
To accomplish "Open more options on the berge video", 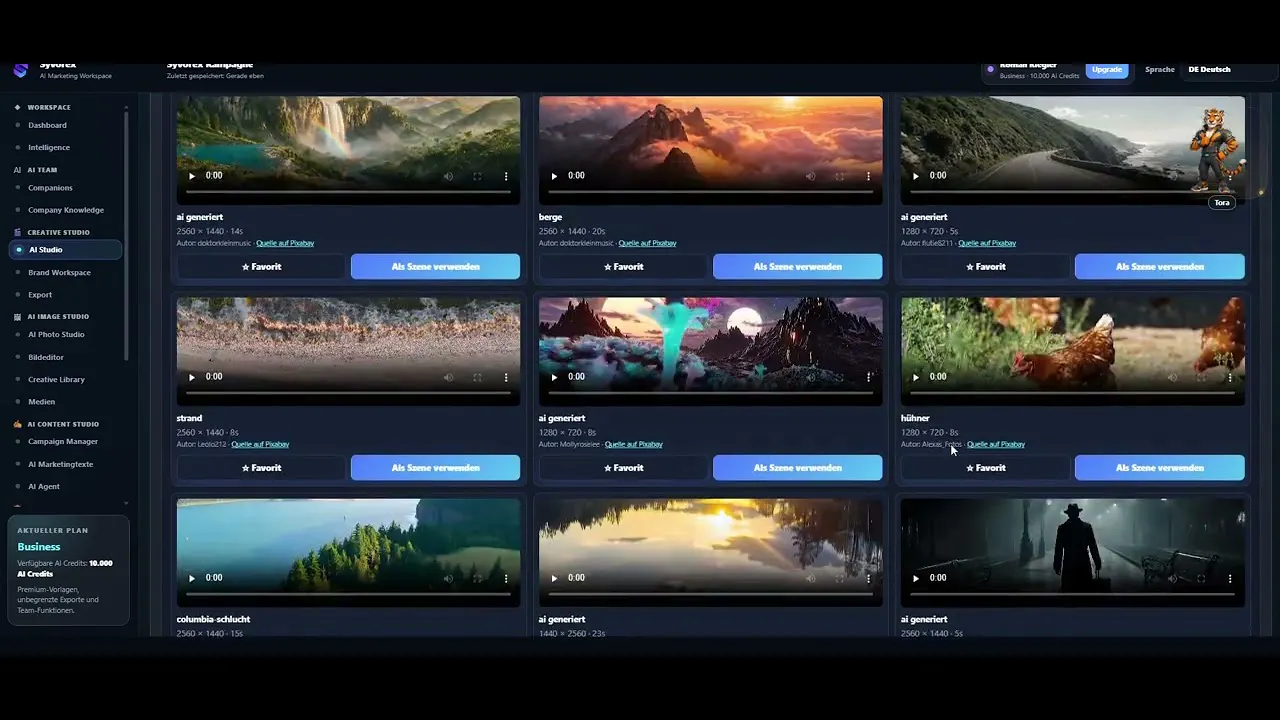I will (x=868, y=176).
